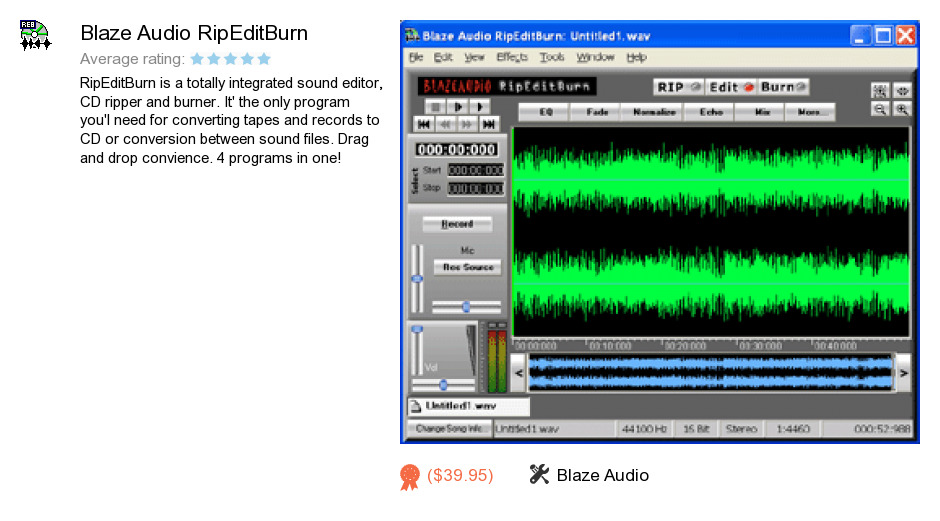Click the horizontal volume balance slider handle
940x521 pixels.
(x=443, y=385)
